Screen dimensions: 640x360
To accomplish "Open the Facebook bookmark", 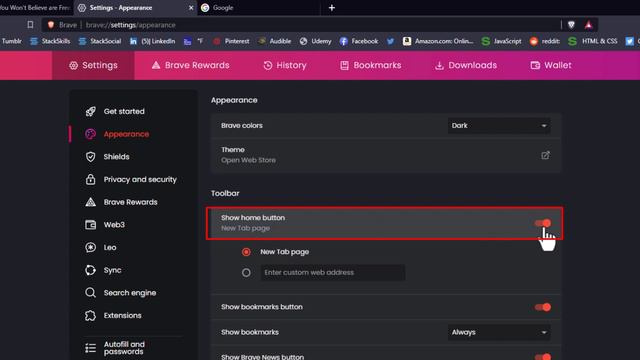I will click(x=359, y=41).
